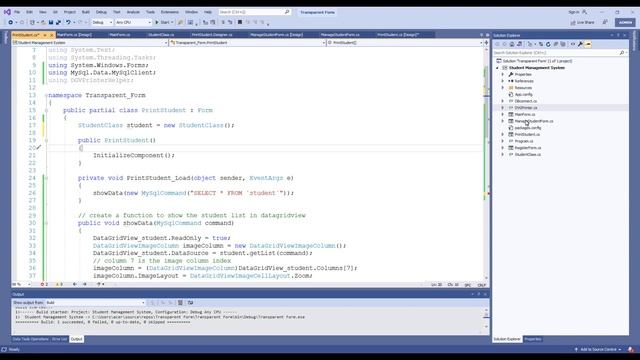Image resolution: width=640 pixels, height=360 pixels.
Task: Click the Save toolbar icon
Action: pyautogui.click(x=51, y=22)
